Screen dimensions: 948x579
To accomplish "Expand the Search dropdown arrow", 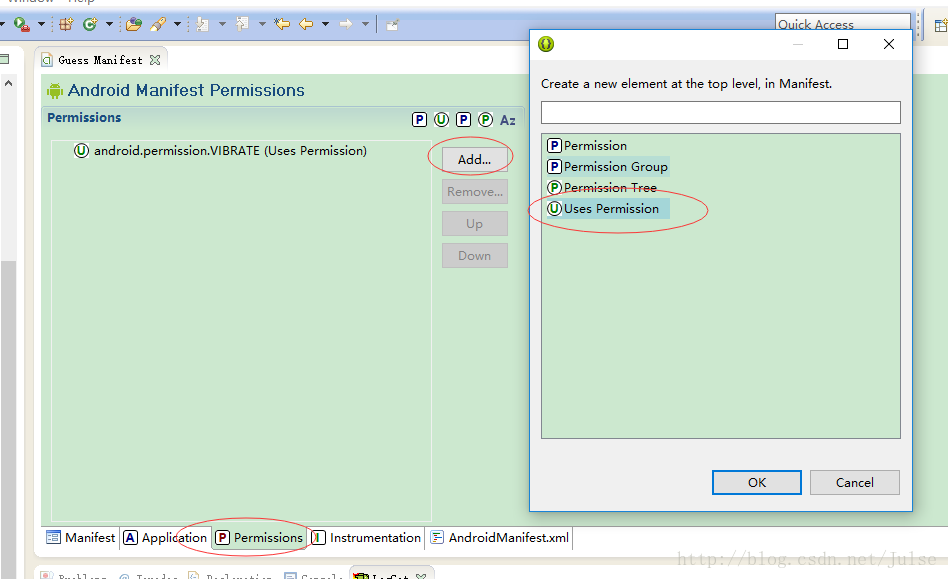I will pos(177,24).
